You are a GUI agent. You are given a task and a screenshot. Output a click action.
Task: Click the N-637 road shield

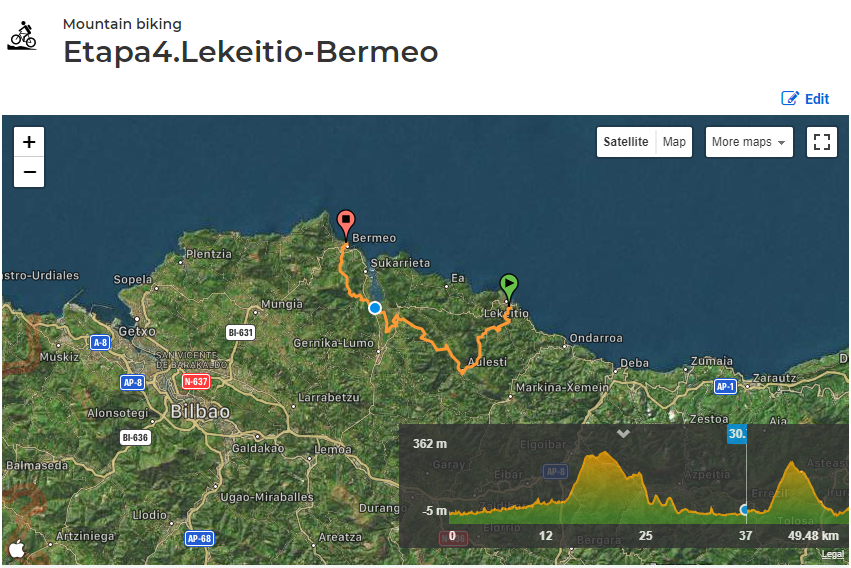pyautogui.click(x=196, y=381)
